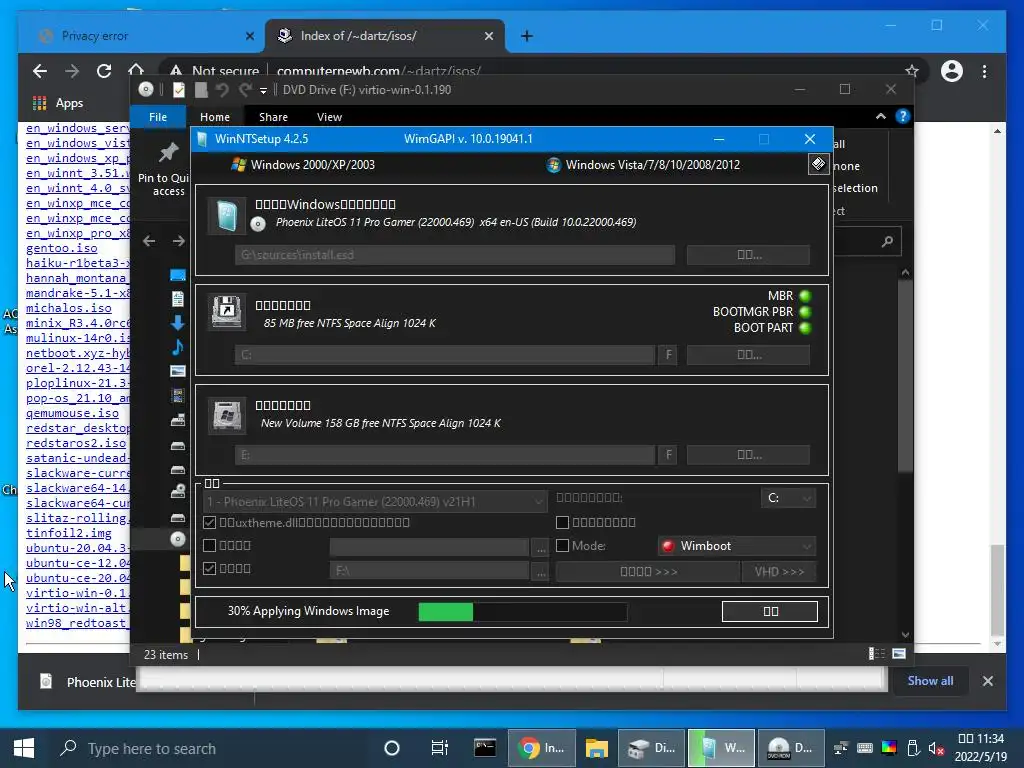The height and width of the screenshot is (768, 1024).
Task: Reload the Chrome page
Action: (104, 71)
